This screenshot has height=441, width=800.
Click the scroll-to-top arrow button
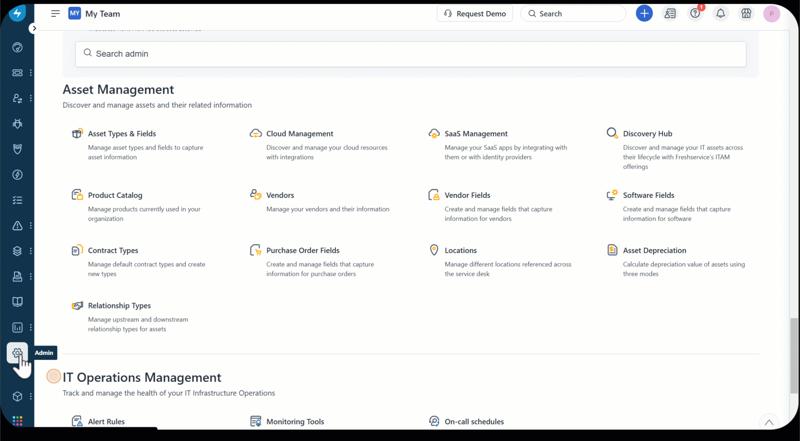(x=768, y=422)
